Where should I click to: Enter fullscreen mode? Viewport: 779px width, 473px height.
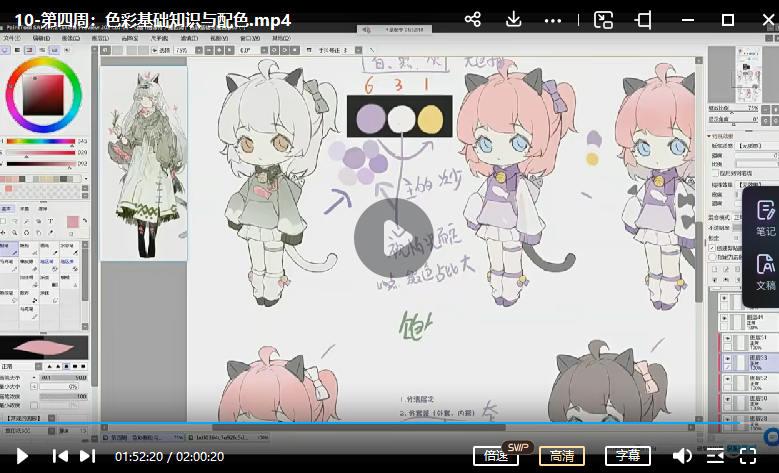748,456
